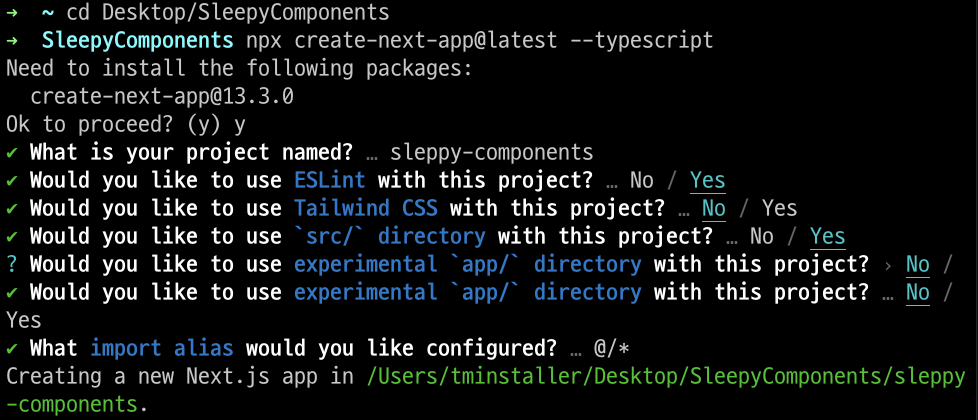Click the 'npx' word in the command line
Image resolution: width=978 pixels, height=420 pixels.
click(x=264, y=42)
